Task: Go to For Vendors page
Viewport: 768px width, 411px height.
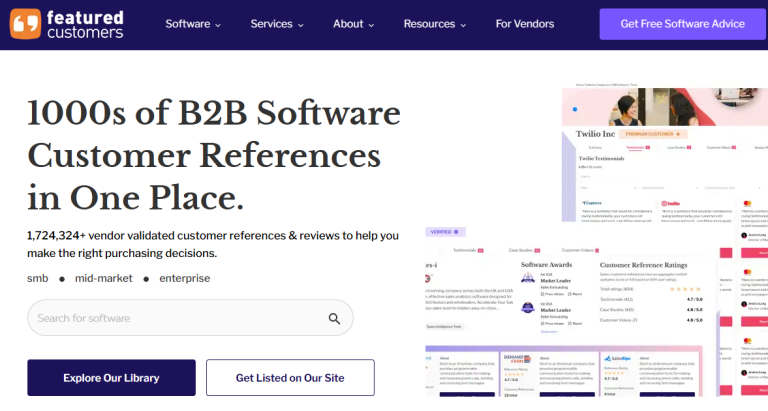Action: pyautogui.click(x=525, y=24)
